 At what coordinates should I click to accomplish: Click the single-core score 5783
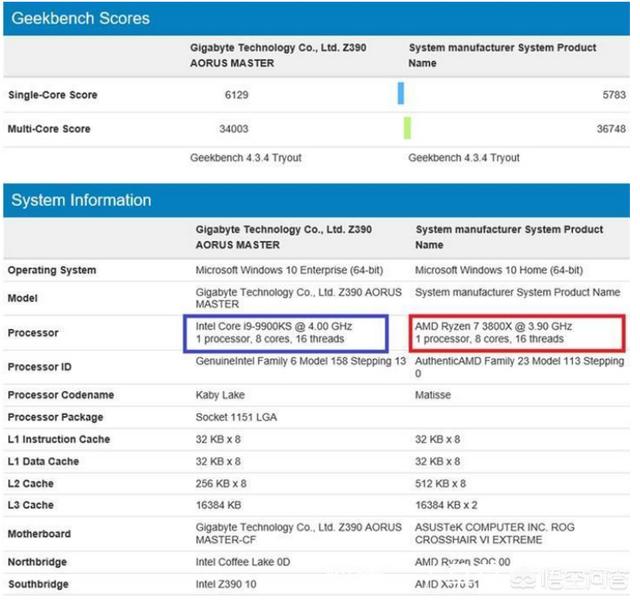pos(614,95)
